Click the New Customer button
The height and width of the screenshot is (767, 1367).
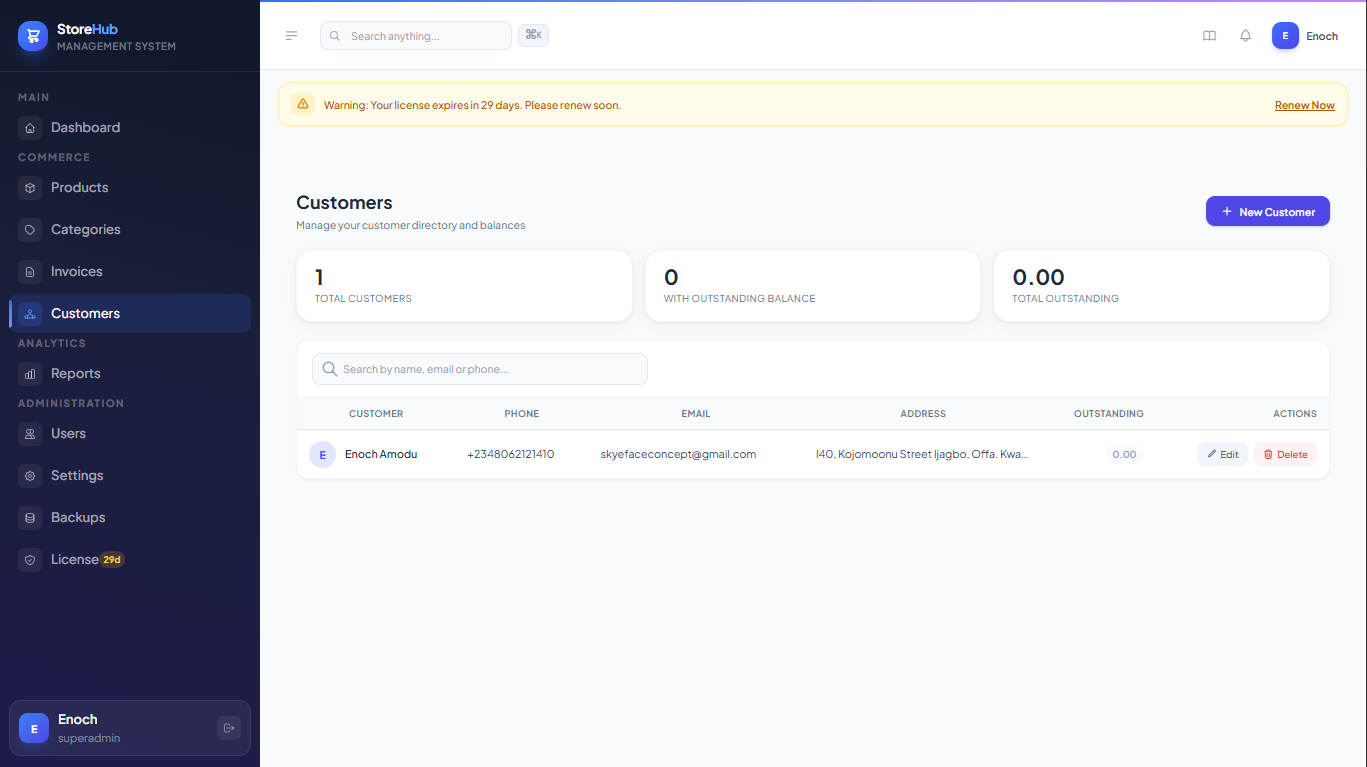click(1268, 211)
